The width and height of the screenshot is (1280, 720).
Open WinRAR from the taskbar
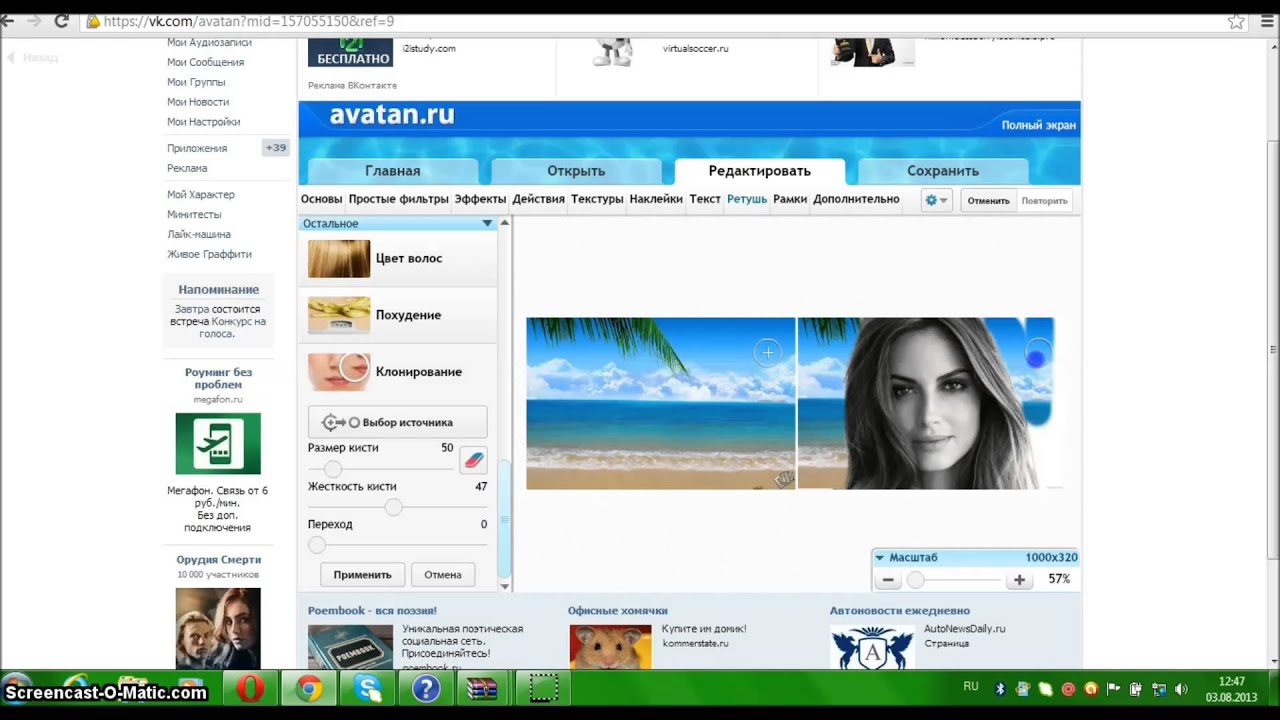pyautogui.click(x=484, y=689)
